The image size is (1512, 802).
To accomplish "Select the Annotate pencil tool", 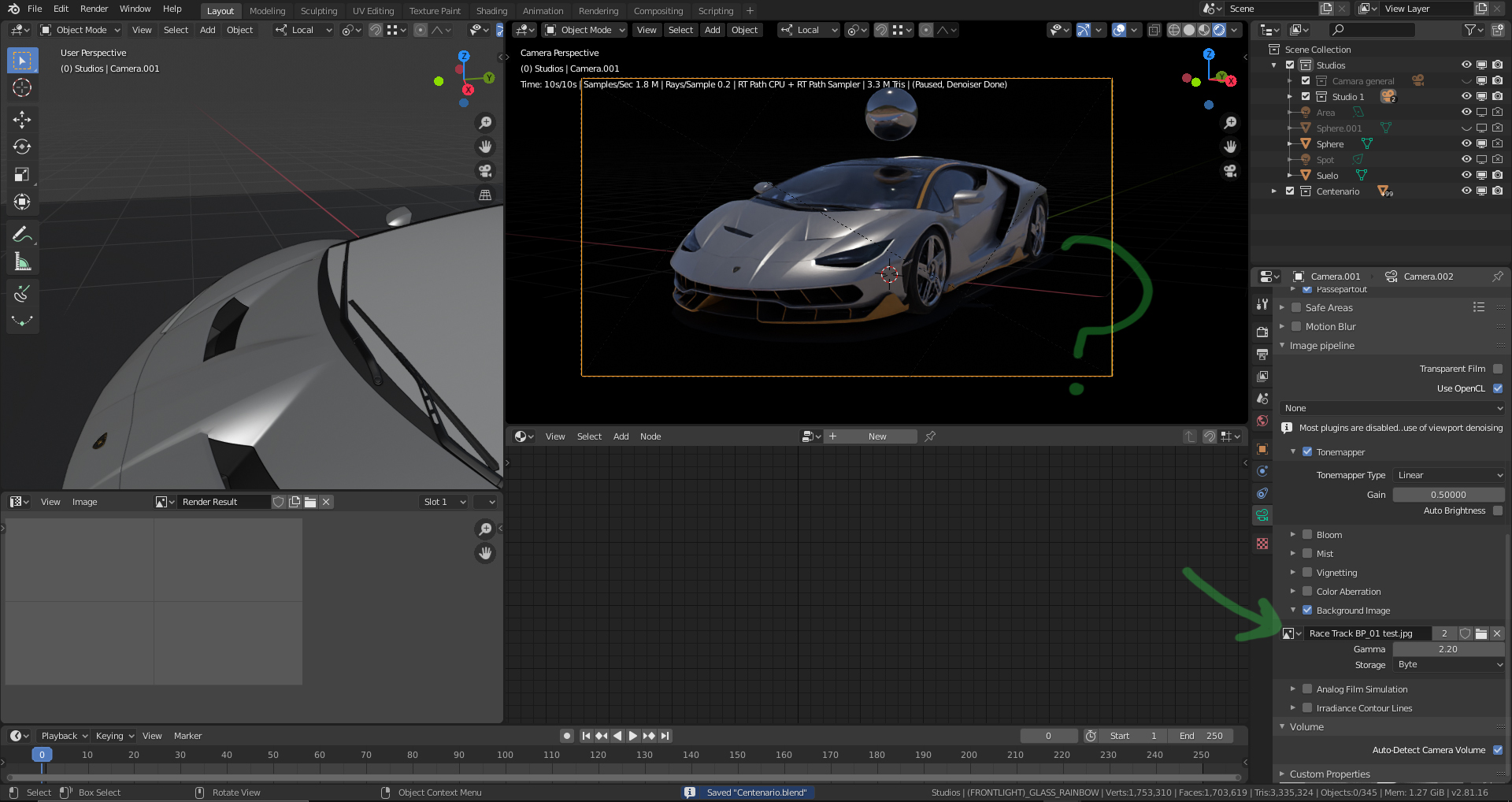I will [22, 234].
